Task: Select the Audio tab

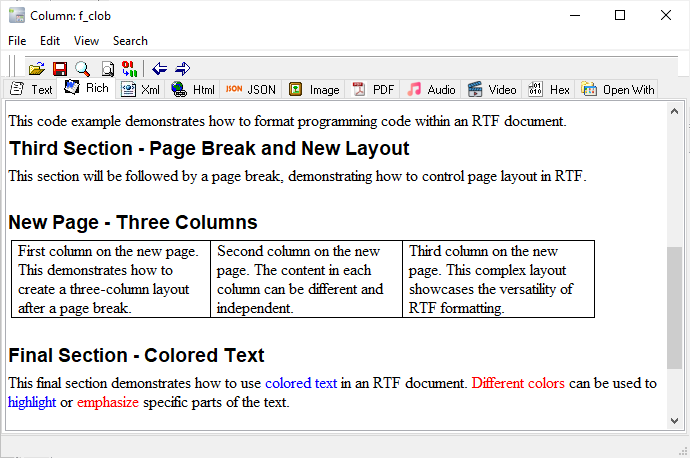Action: click(x=431, y=89)
